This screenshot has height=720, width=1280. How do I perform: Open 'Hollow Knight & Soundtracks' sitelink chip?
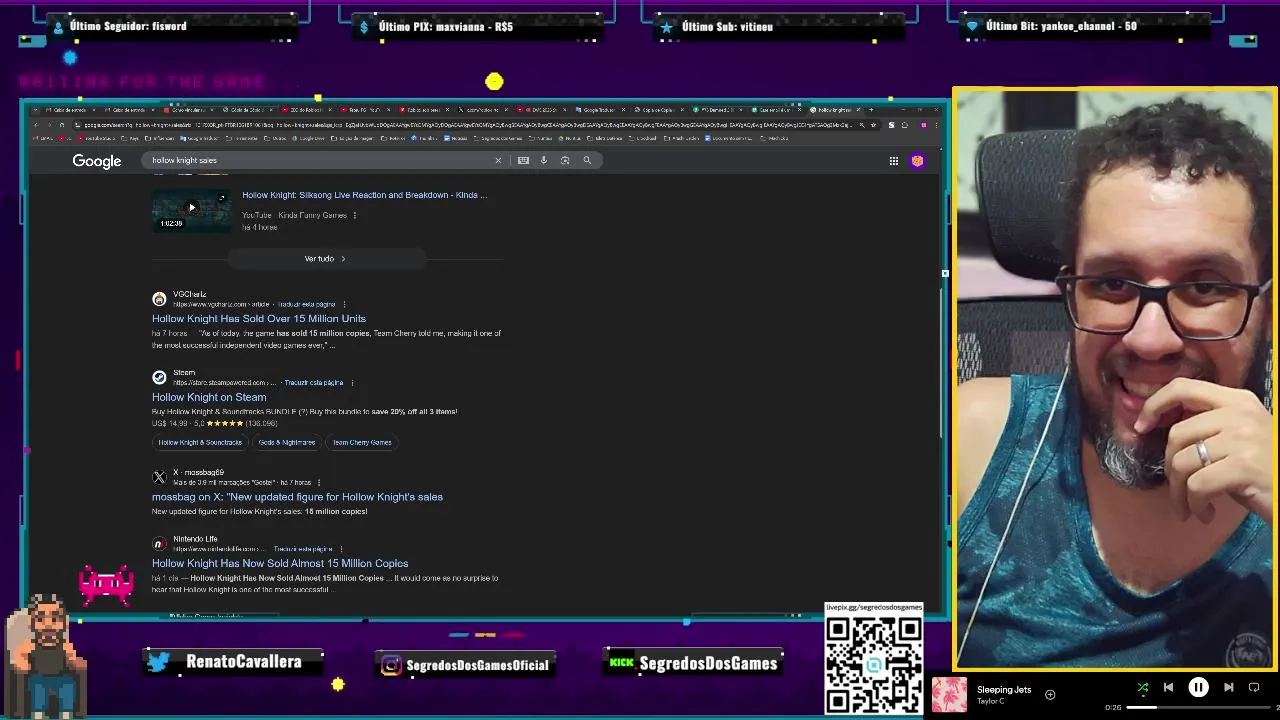coord(200,442)
